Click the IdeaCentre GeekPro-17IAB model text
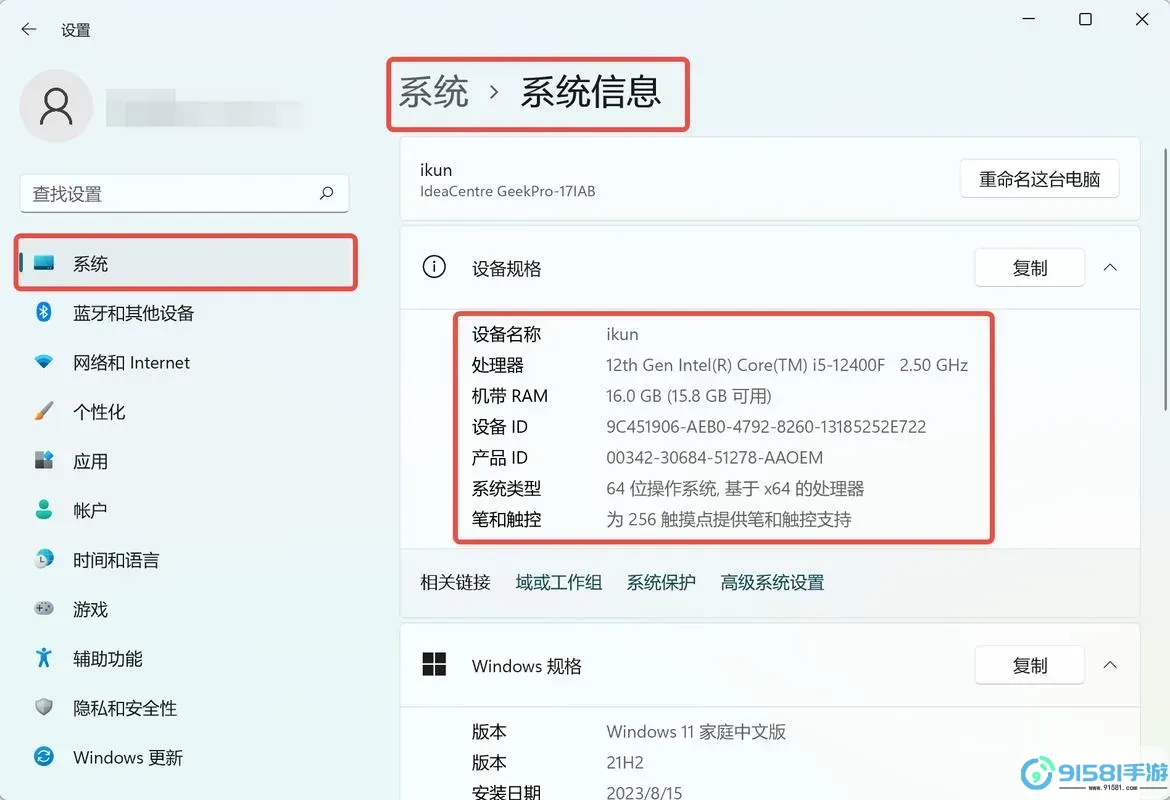Viewport: 1170px width, 800px height. [507, 191]
